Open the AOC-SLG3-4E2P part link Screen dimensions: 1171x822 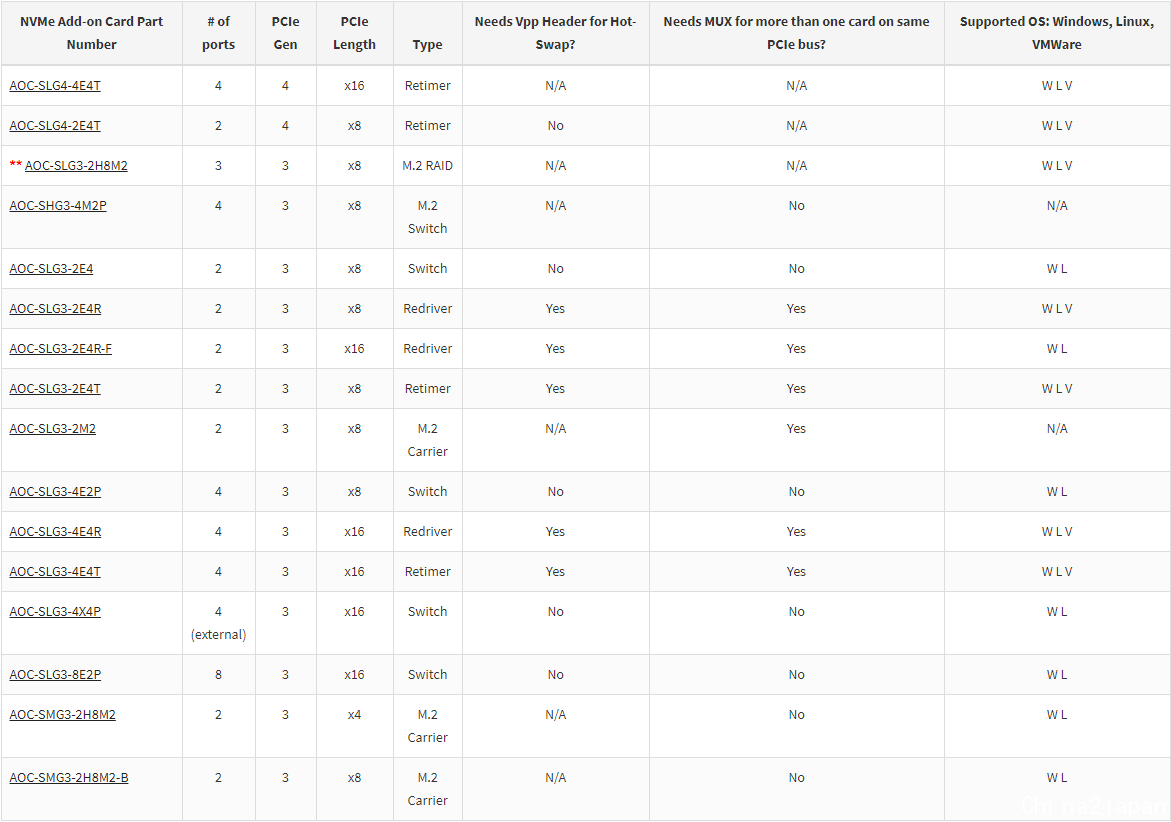pos(55,492)
